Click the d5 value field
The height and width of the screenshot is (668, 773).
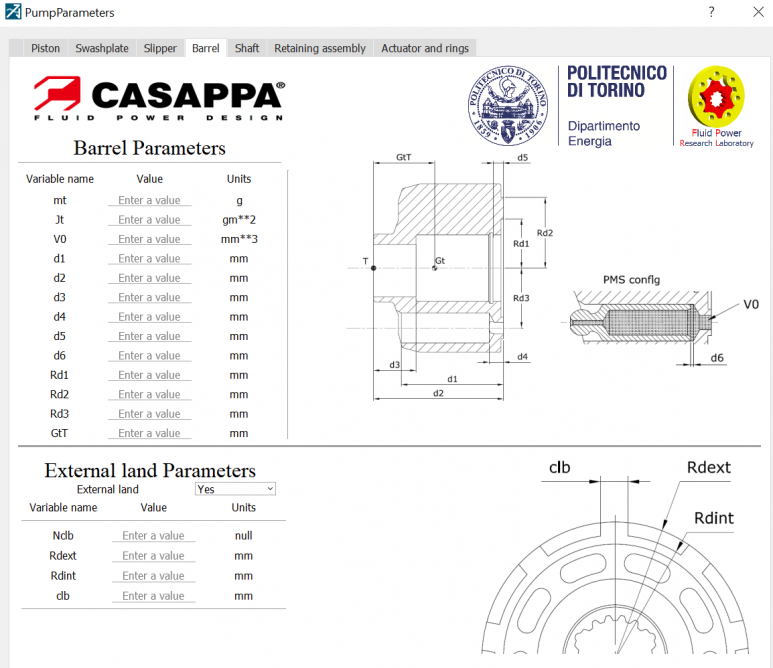(x=149, y=336)
